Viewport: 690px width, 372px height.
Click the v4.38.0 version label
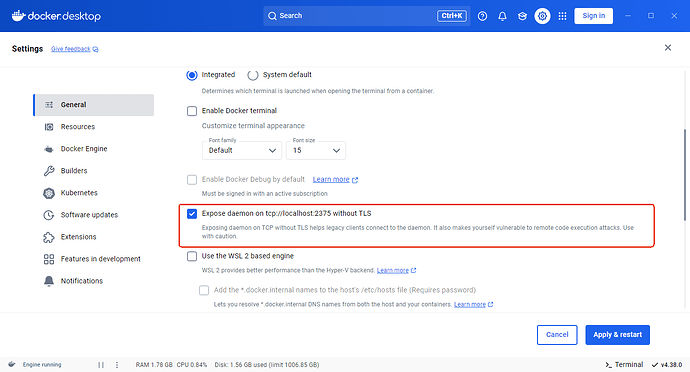pos(671,365)
